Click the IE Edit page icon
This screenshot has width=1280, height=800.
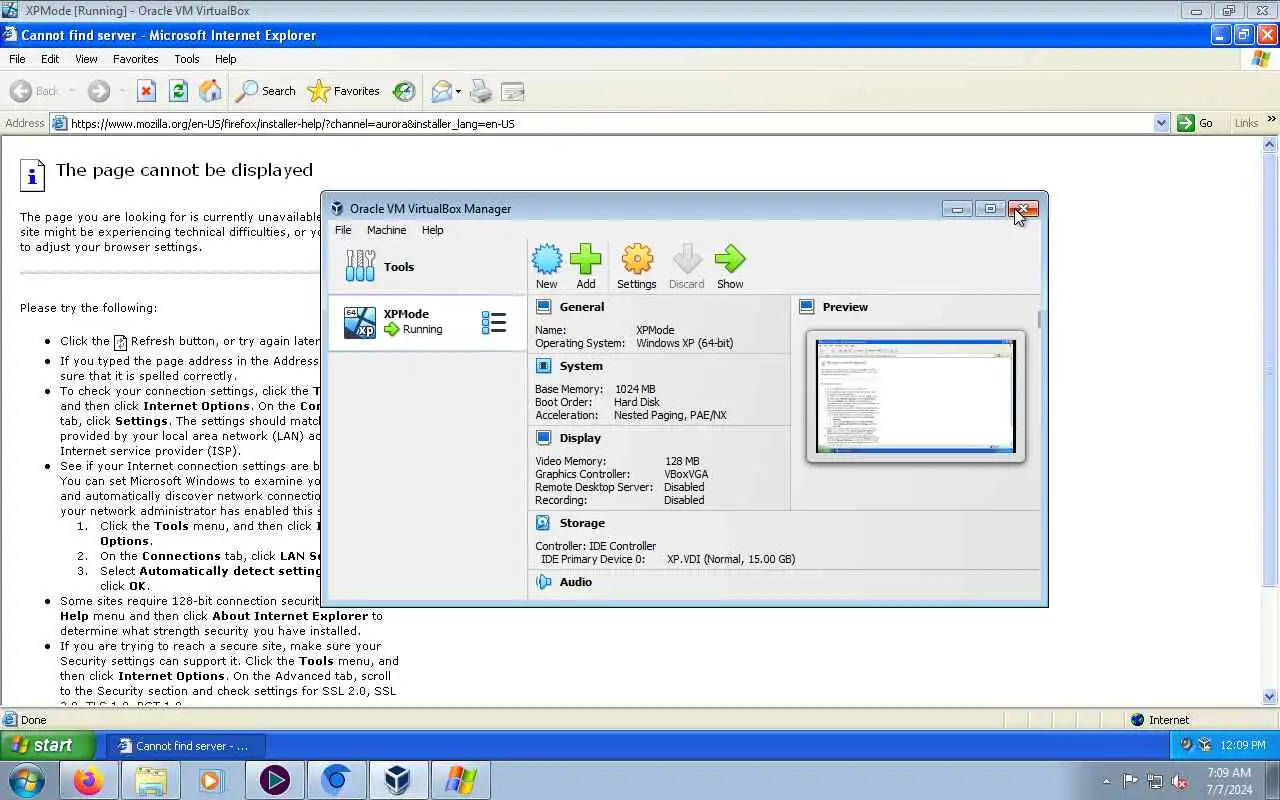513,91
